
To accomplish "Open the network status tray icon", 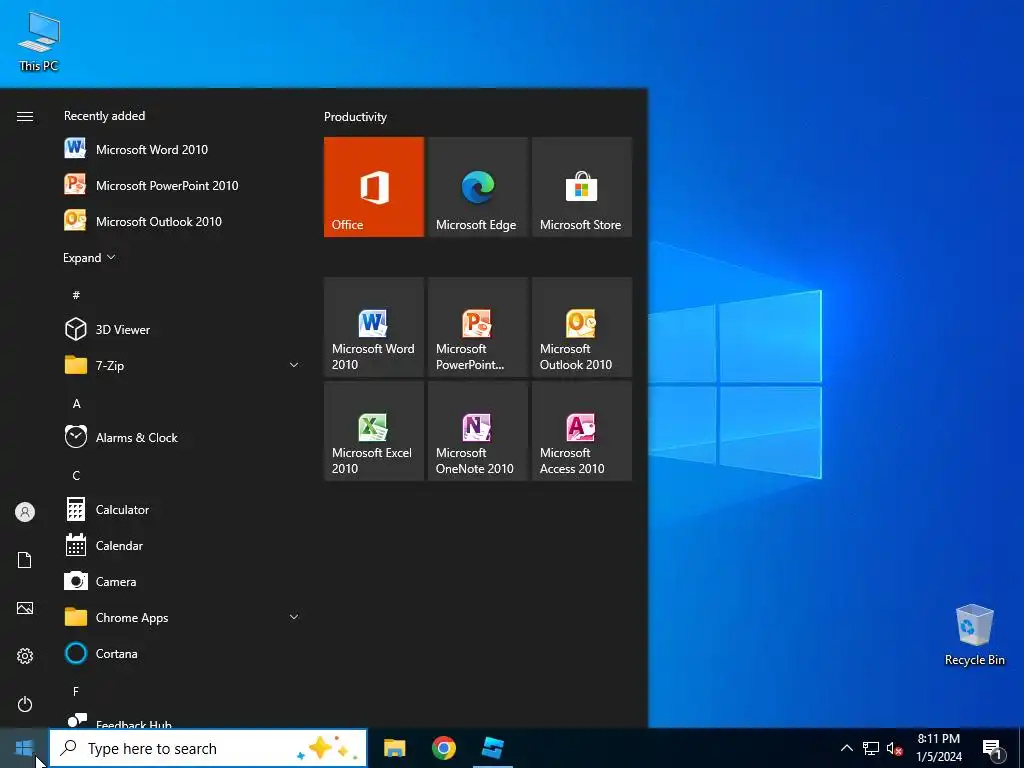I will click(x=871, y=748).
